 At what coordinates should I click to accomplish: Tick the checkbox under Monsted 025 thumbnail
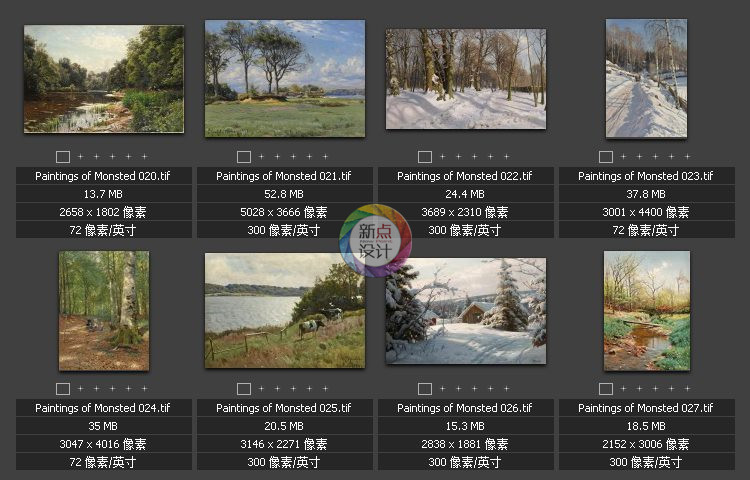click(244, 389)
